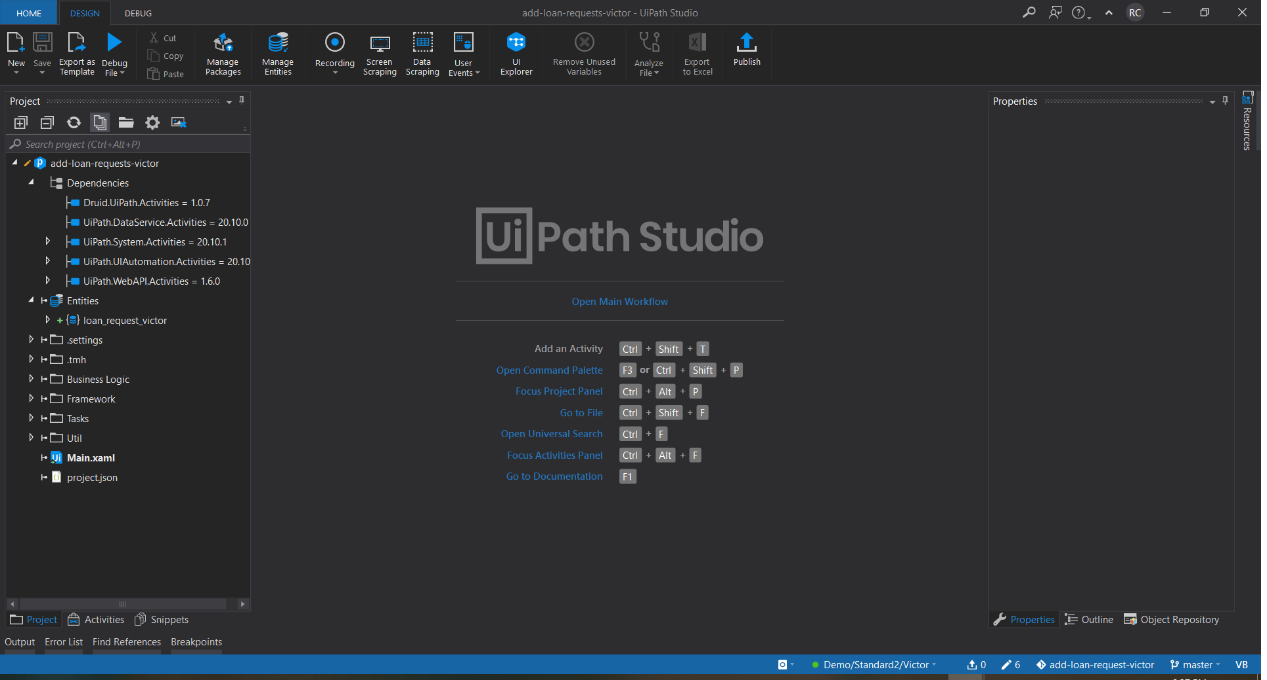Click Refresh icon in Project panel
Image resolution: width=1267 pixels, height=680 pixels.
tap(74, 122)
